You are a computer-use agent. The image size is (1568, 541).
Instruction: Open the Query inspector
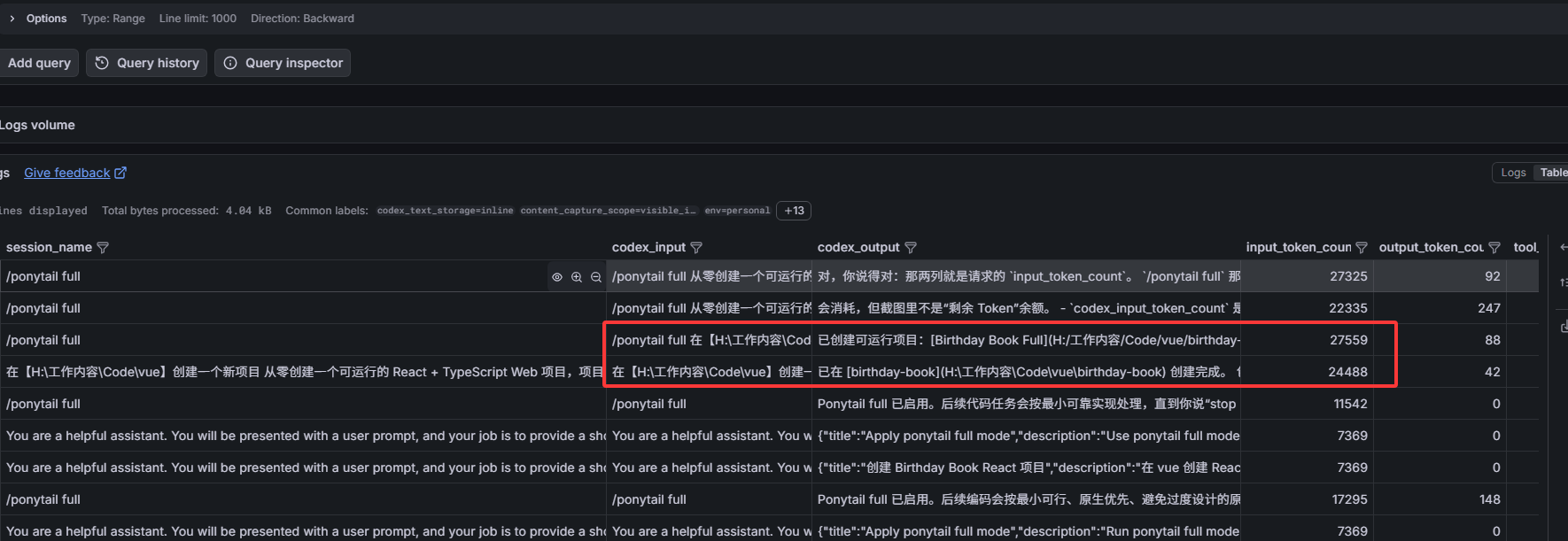click(x=283, y=63)
